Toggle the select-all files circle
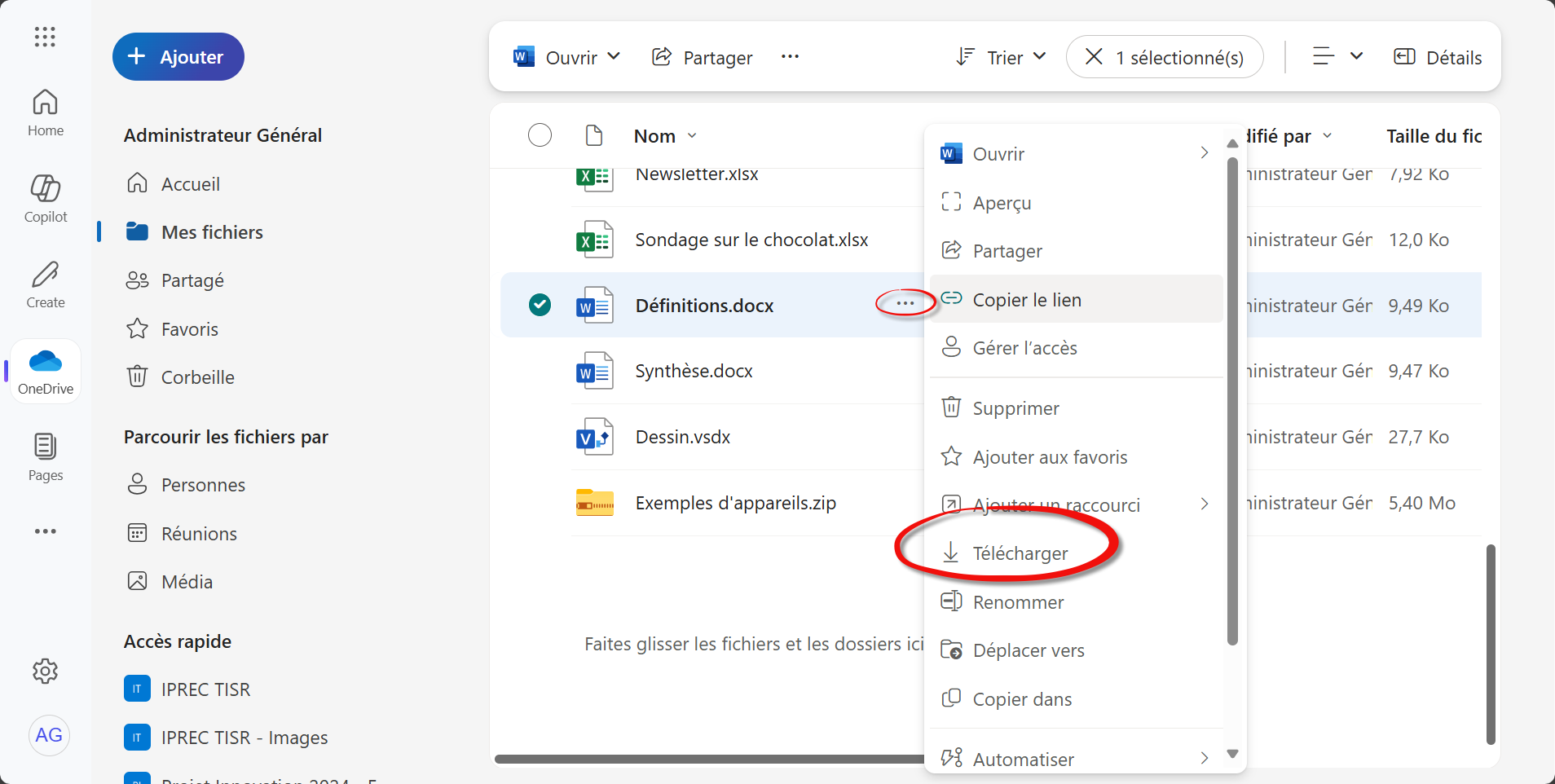1555x784 pixels. coord(540,135)
